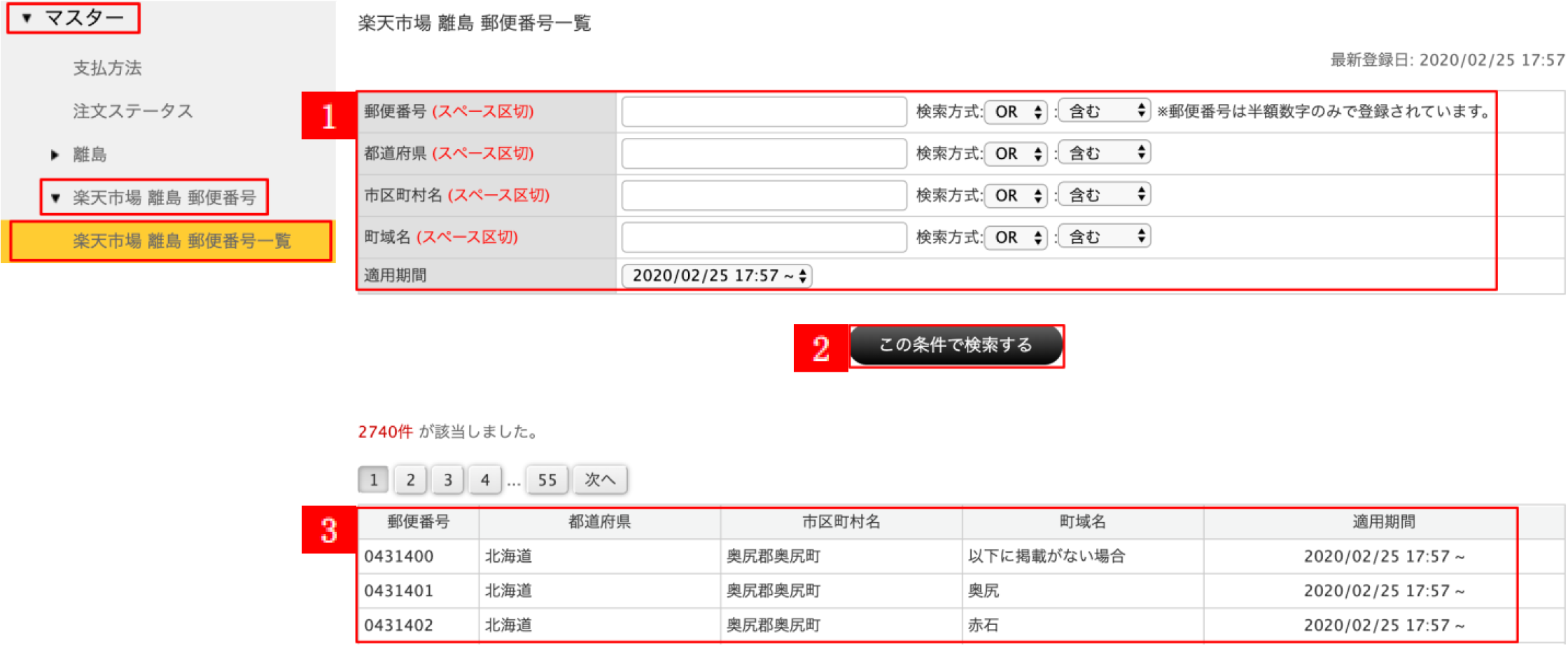Click 町域名 column header
The image size is (1568, 648).
pos(1083,522)
